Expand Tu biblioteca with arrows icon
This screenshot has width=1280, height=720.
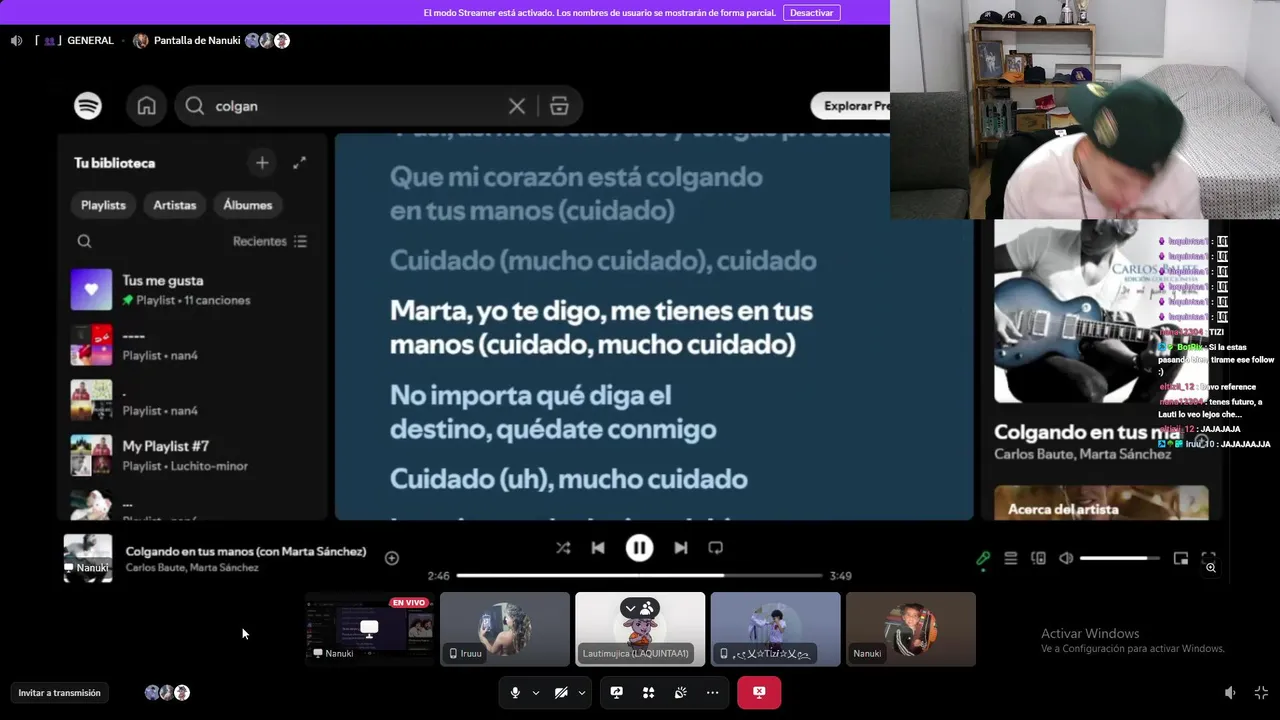[299, 162]
